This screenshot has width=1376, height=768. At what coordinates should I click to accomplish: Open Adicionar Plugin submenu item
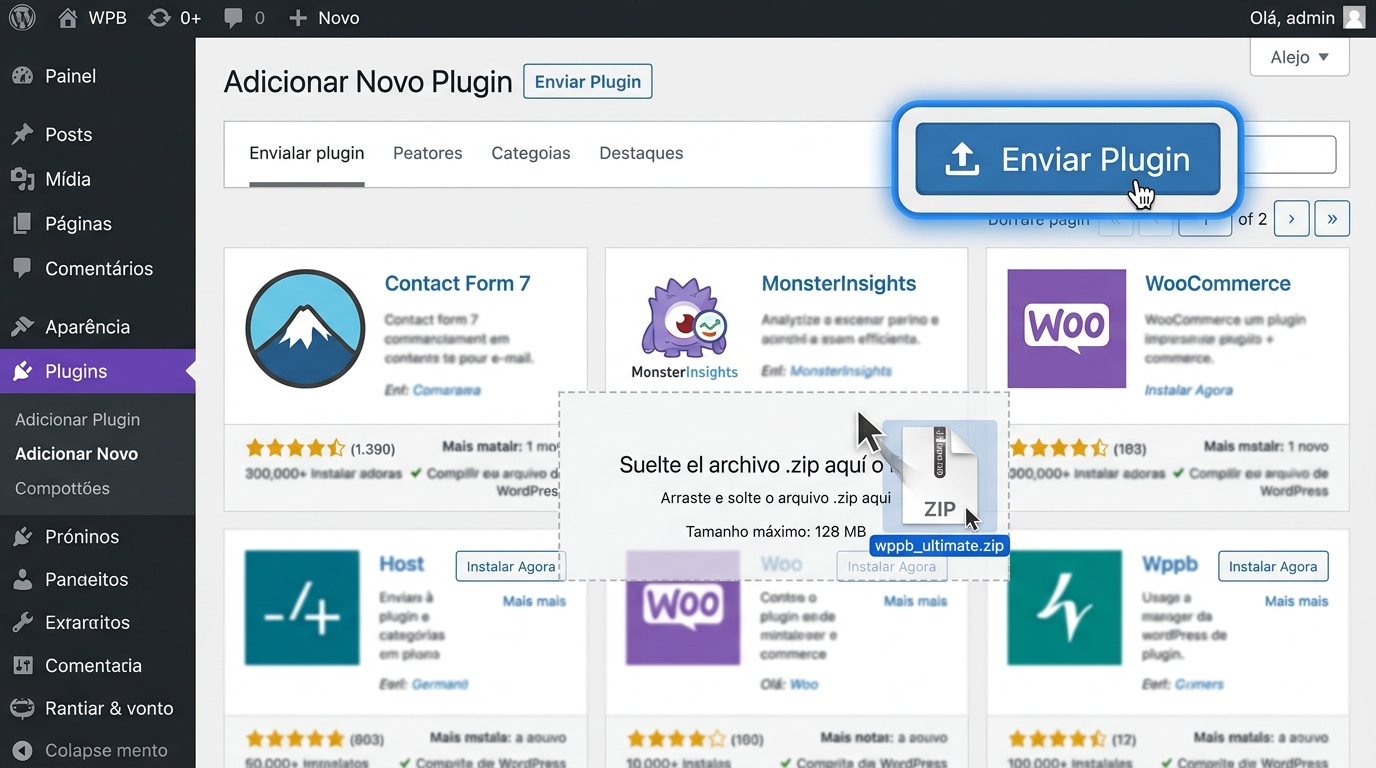click(78, 420)
